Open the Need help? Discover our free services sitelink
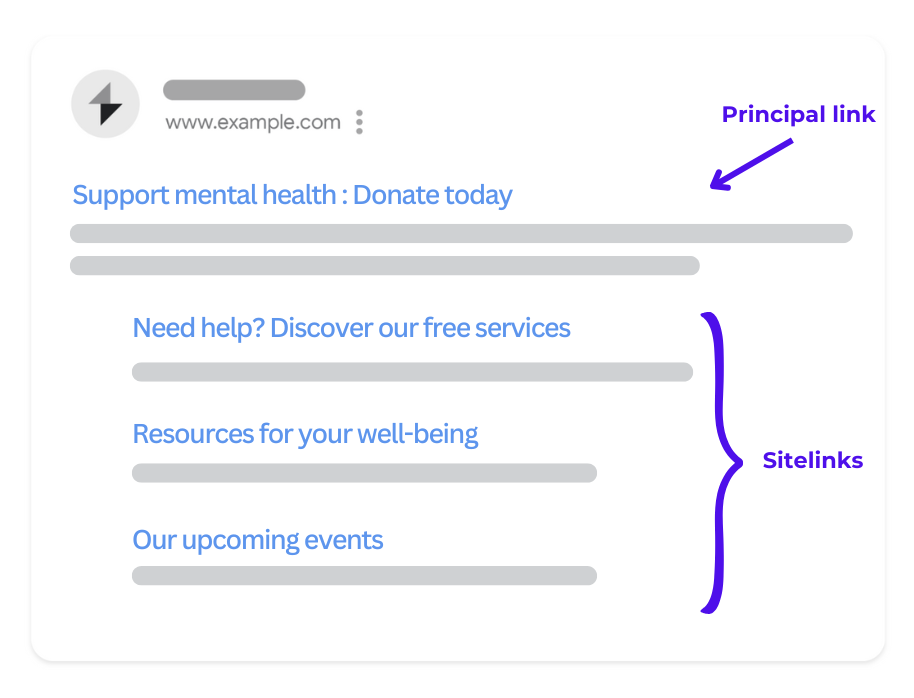914x698 pixels. [351, 328]
